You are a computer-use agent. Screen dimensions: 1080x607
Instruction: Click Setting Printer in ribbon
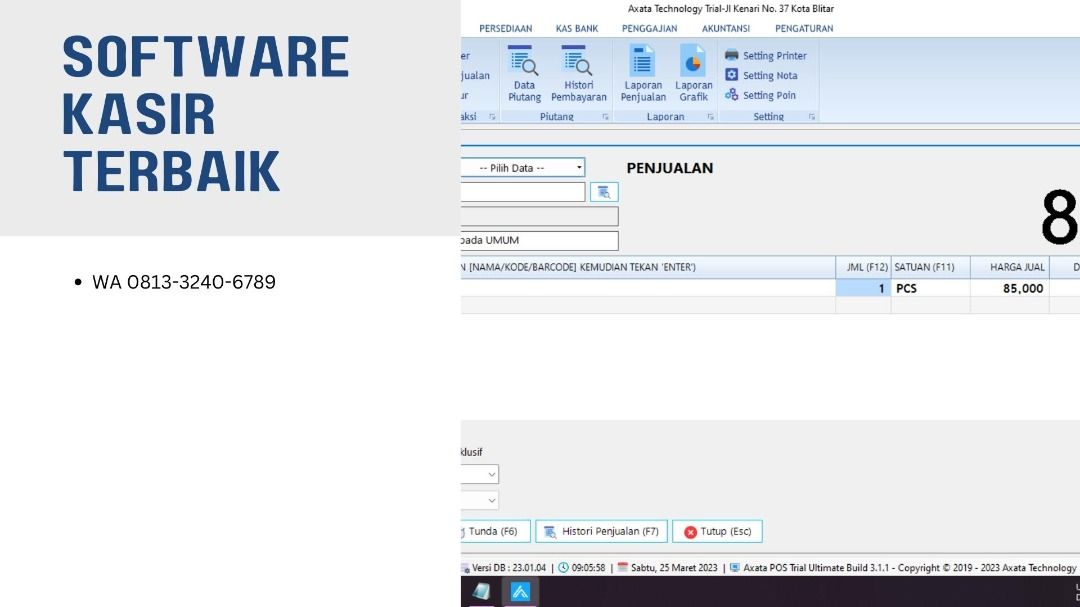(766, 56)
